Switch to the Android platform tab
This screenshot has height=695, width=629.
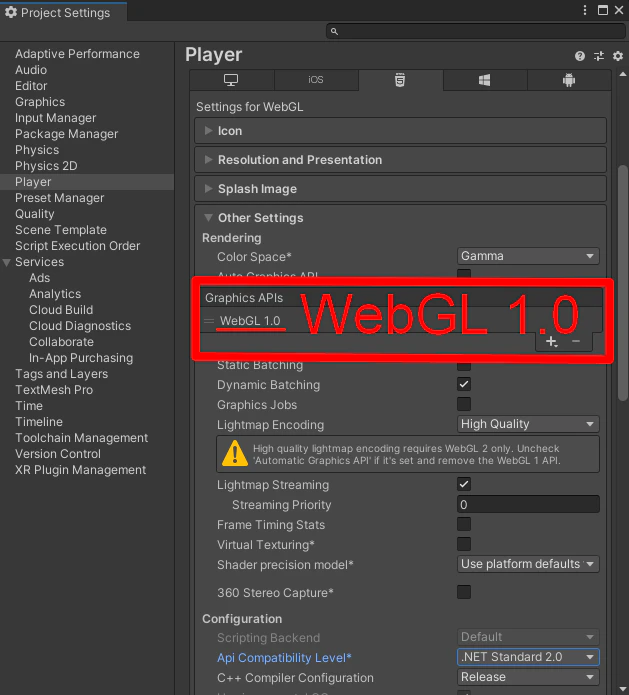pos(569,80)
